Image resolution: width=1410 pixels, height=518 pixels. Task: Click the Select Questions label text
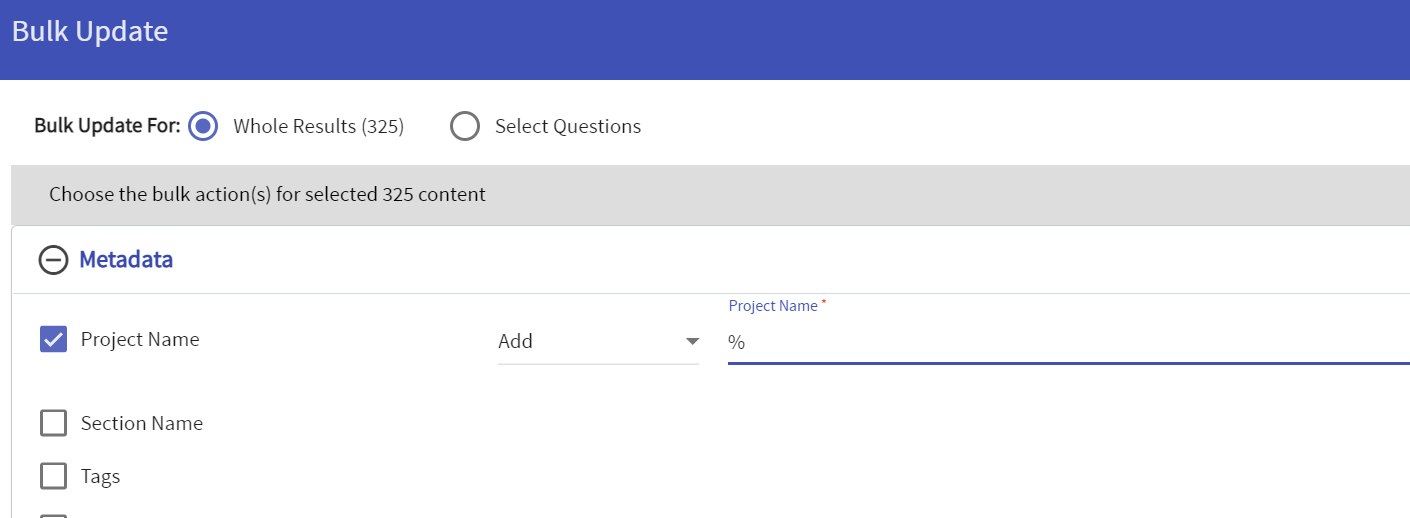pyautogui.click(x=568, y=127)
